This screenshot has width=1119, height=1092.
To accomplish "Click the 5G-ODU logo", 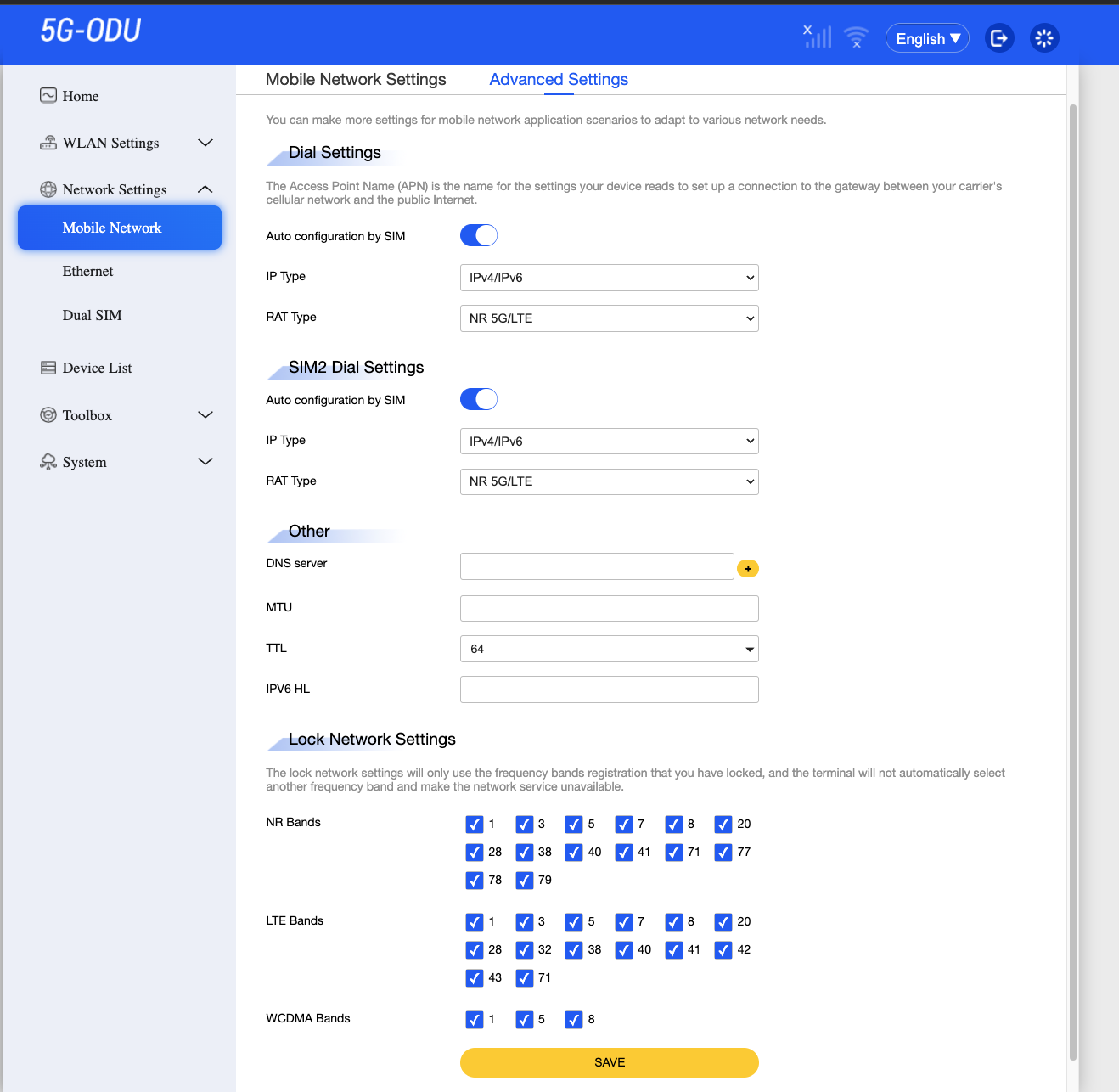I will 91,31.
